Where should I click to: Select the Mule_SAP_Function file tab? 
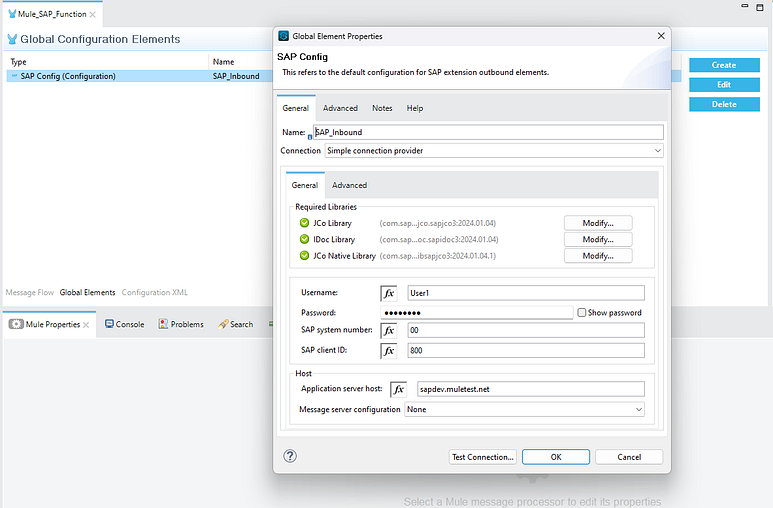52,14
